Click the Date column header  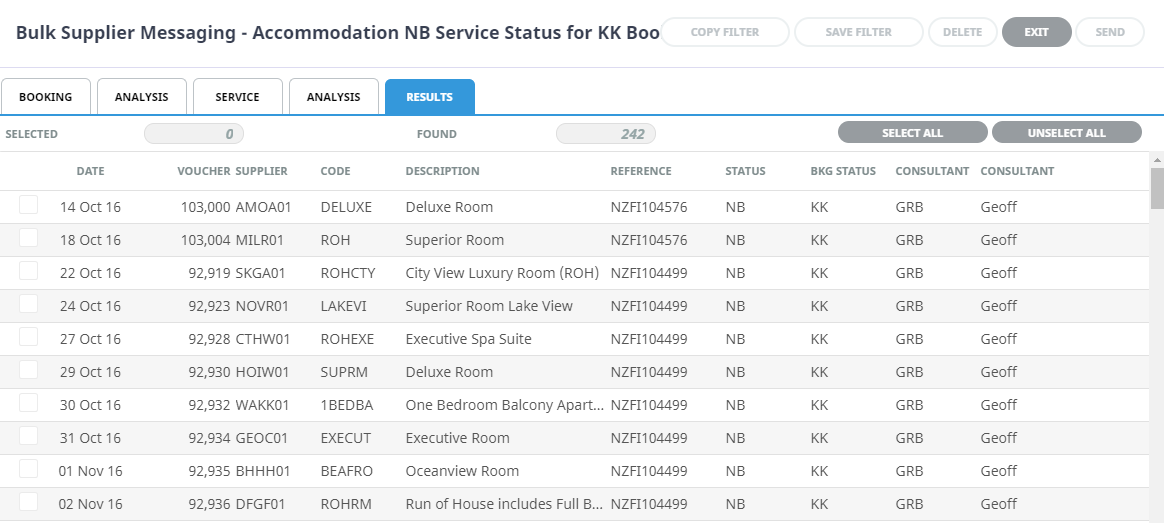(91, 171)
